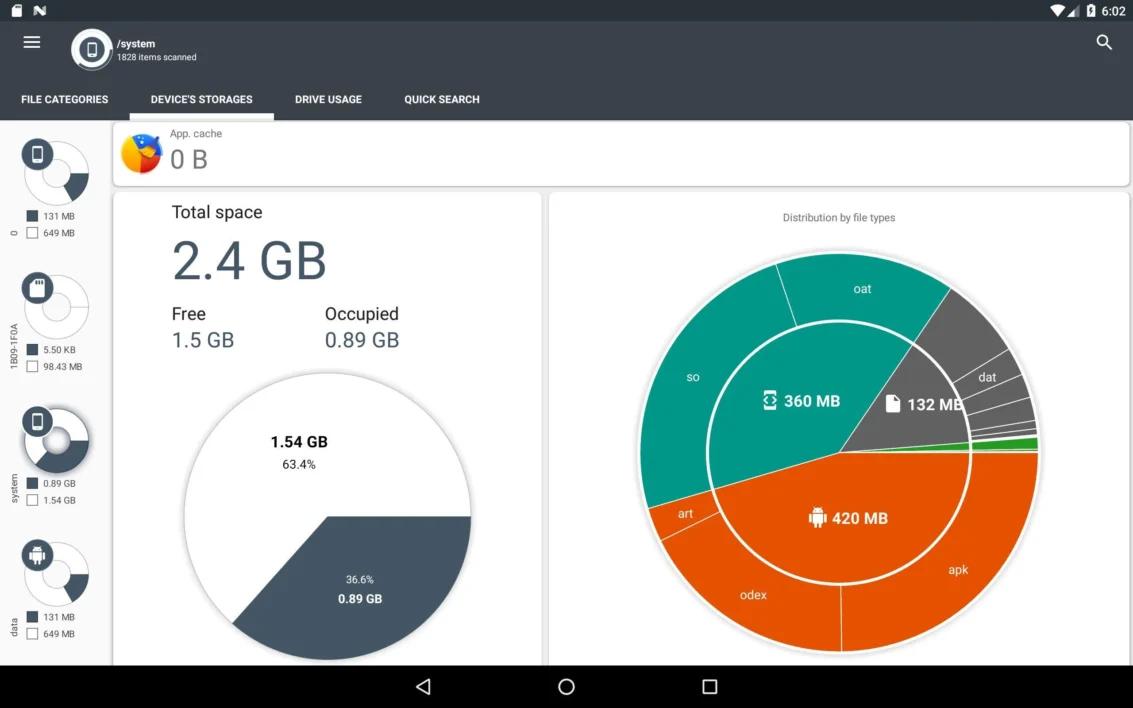Click the Firefox app cache icon

pos(141,153)
